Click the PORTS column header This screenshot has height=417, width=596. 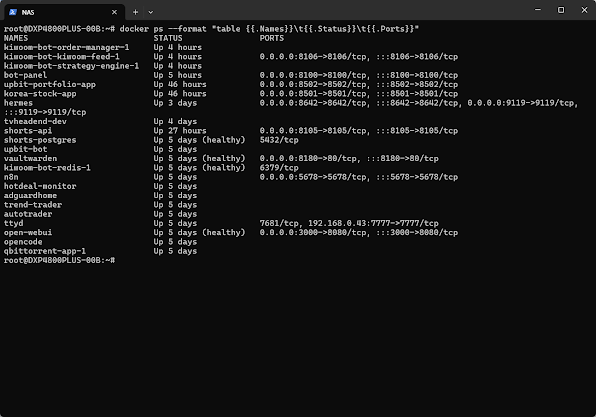coord(271,38)
